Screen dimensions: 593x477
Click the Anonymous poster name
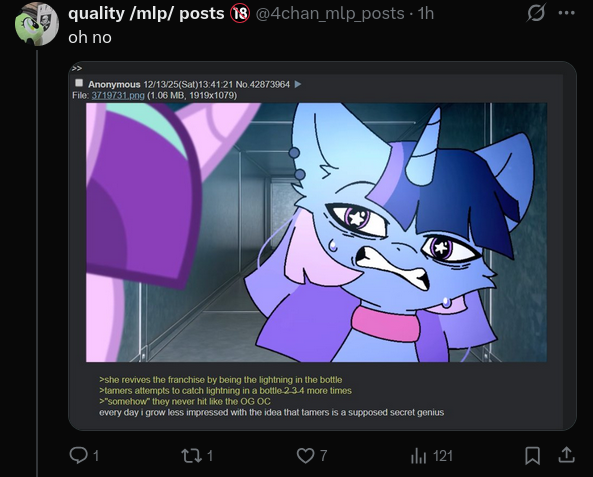114,84
